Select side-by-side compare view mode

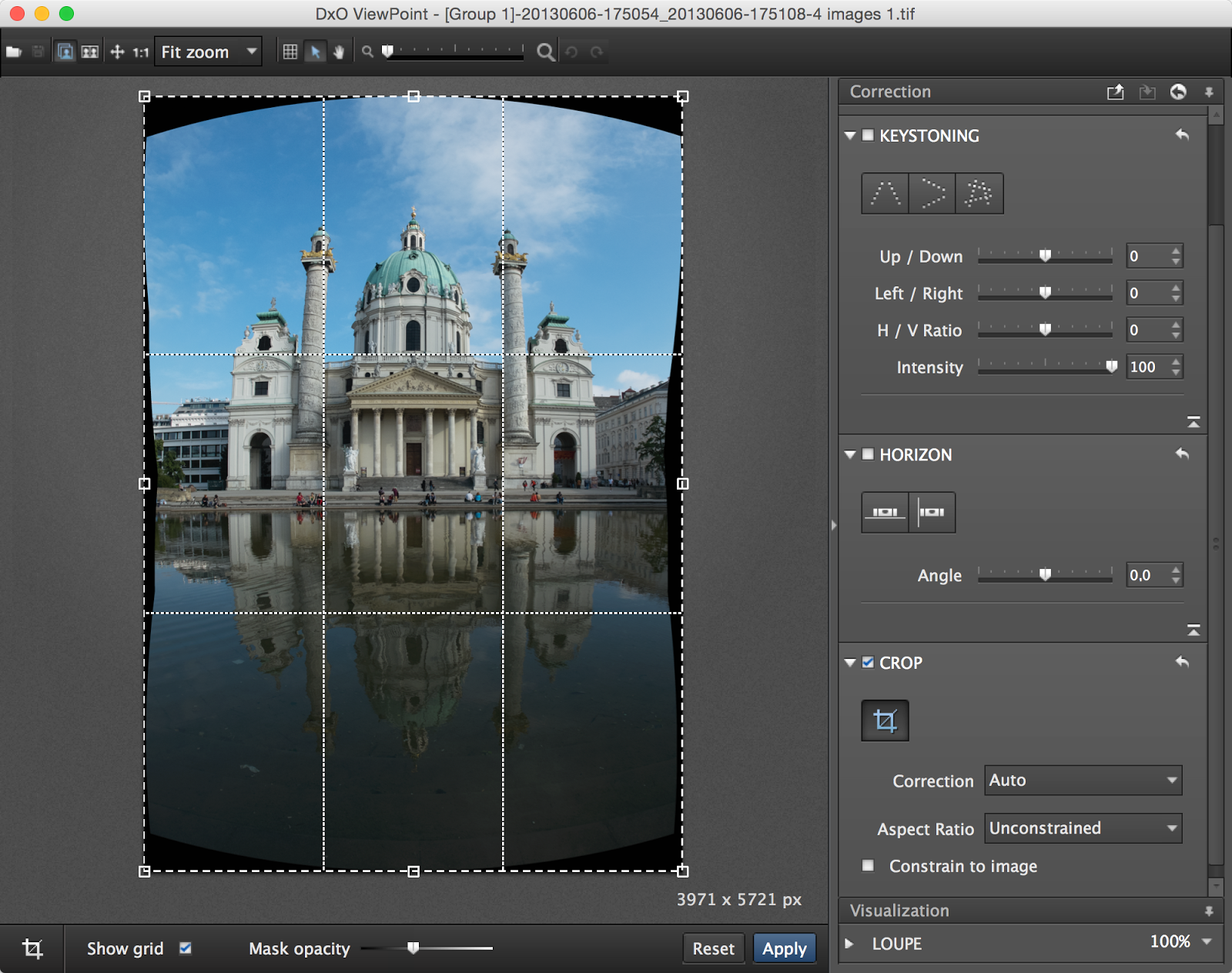coord(90,52)
